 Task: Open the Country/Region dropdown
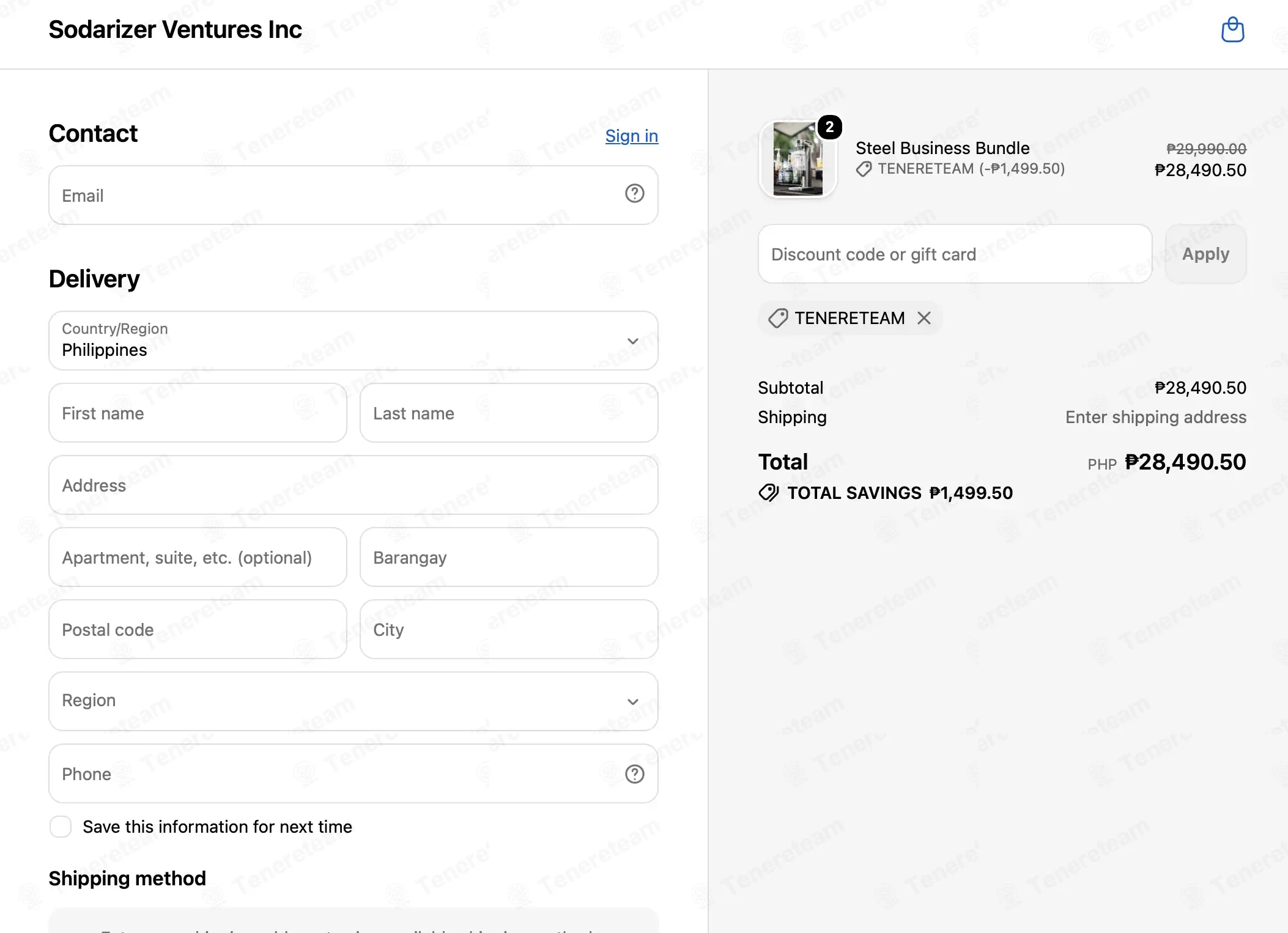353,341
